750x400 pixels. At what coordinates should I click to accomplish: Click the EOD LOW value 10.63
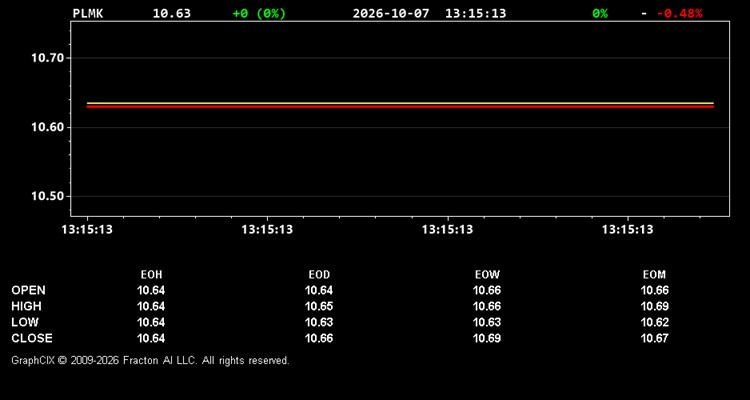(x=319, y=322)
